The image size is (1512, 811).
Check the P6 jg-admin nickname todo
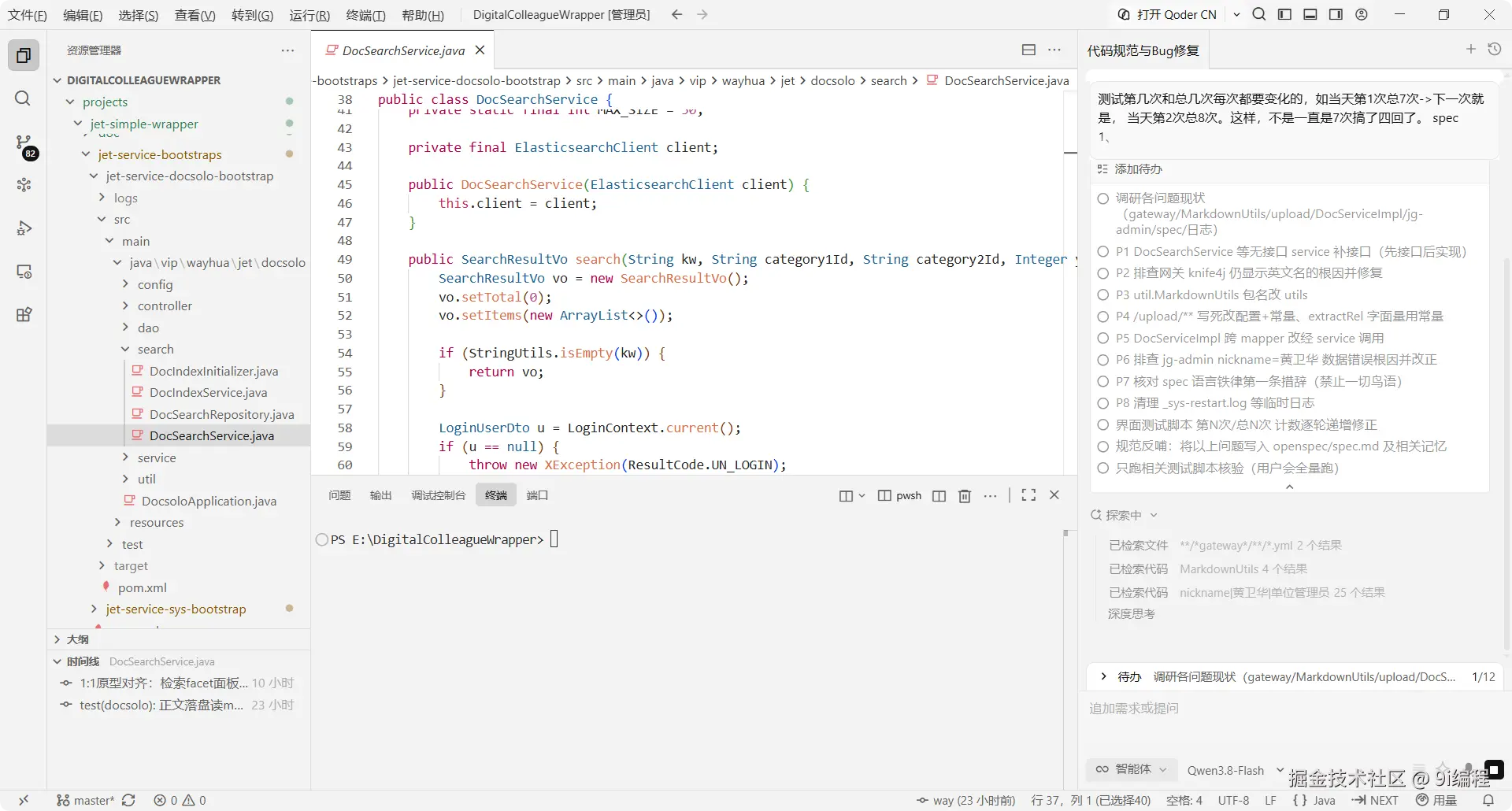click(x=1103, y=360)
